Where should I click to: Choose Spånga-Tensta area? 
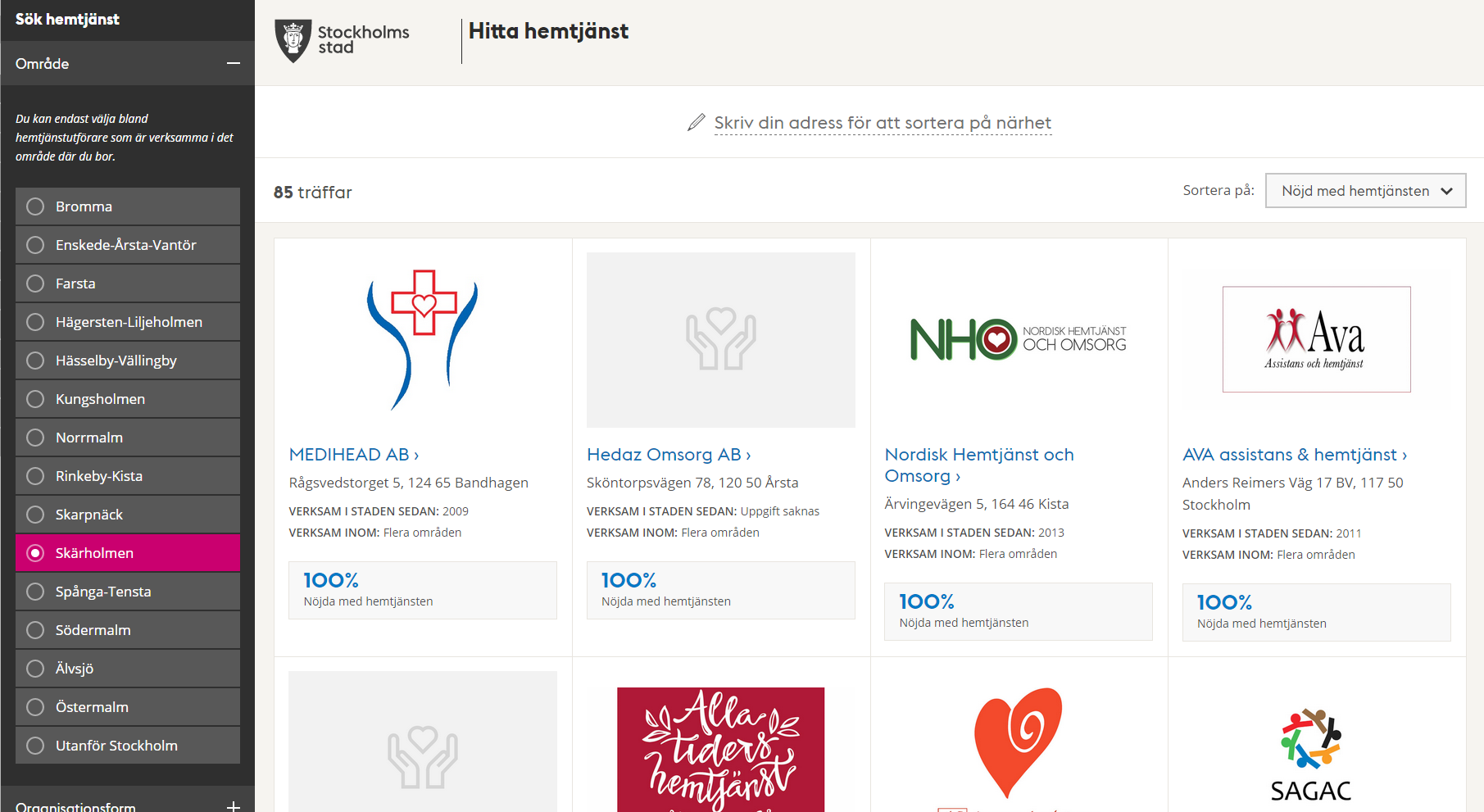(x=128, y=592)
